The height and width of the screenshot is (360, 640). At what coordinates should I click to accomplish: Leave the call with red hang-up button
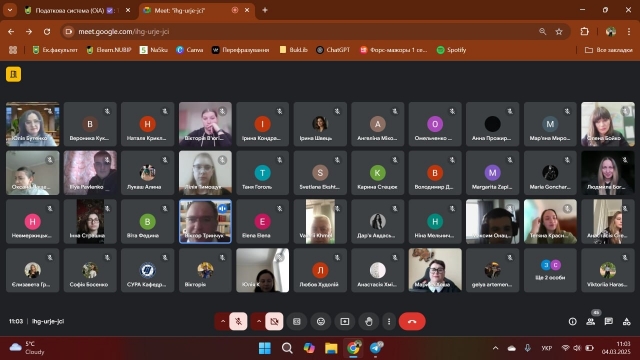click(x=412, y=322)
